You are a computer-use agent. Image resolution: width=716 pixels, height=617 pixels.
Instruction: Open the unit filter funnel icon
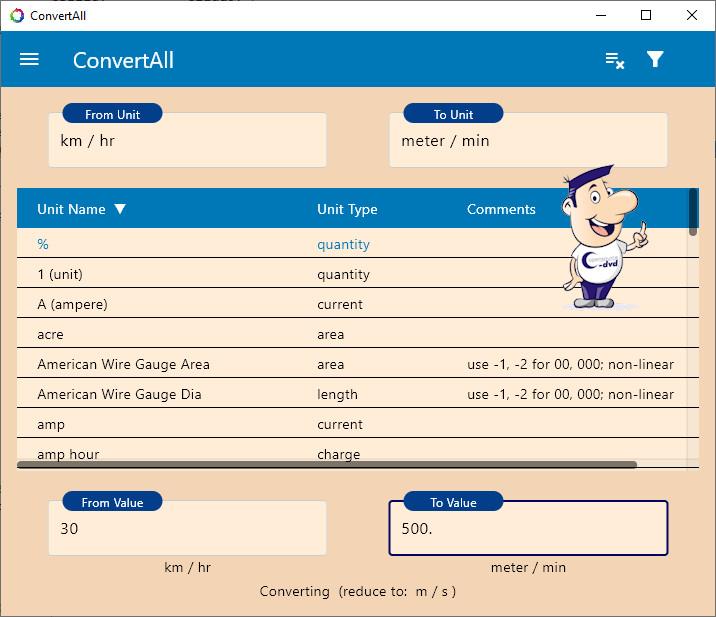click(655, 60)
